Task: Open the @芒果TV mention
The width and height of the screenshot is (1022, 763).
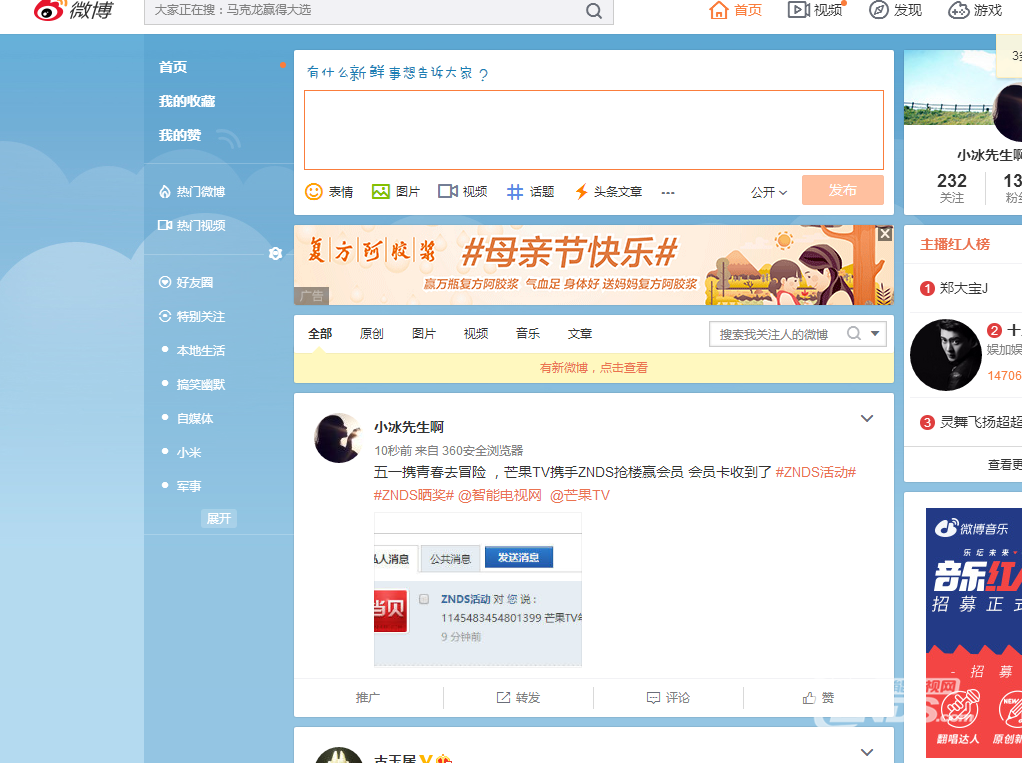Action: point(580,495)
